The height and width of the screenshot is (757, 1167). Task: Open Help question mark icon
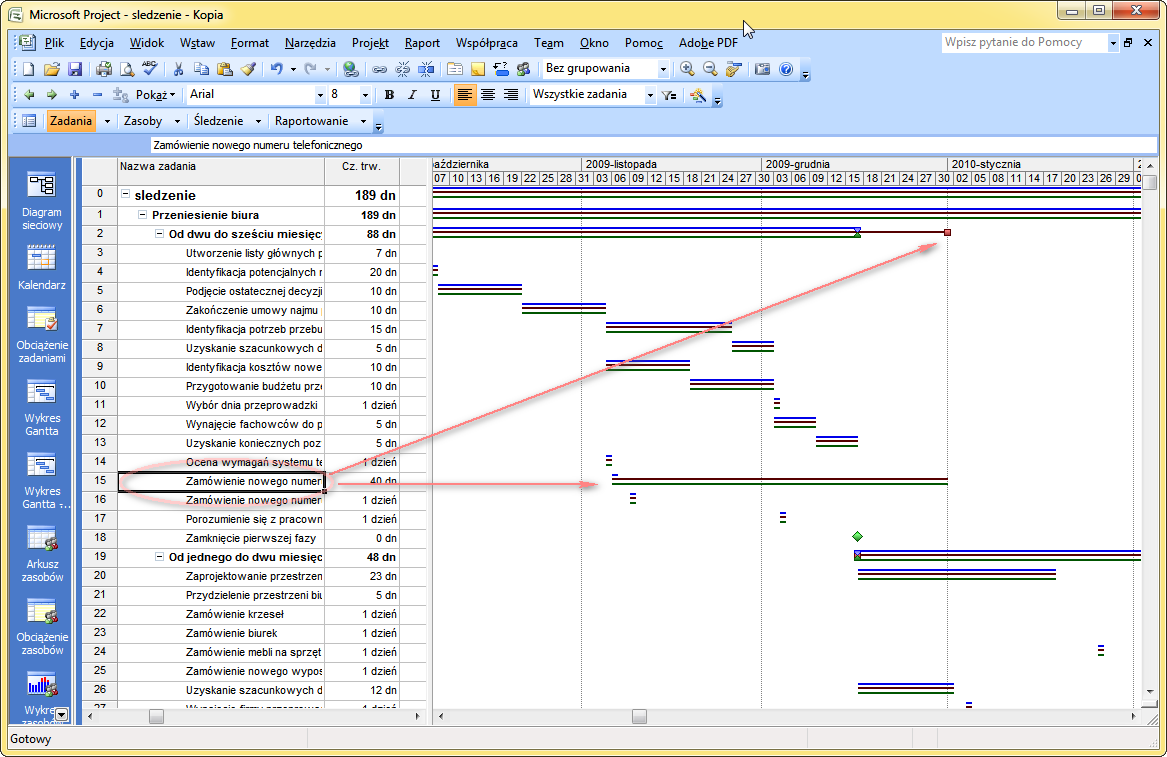point(786,69)
